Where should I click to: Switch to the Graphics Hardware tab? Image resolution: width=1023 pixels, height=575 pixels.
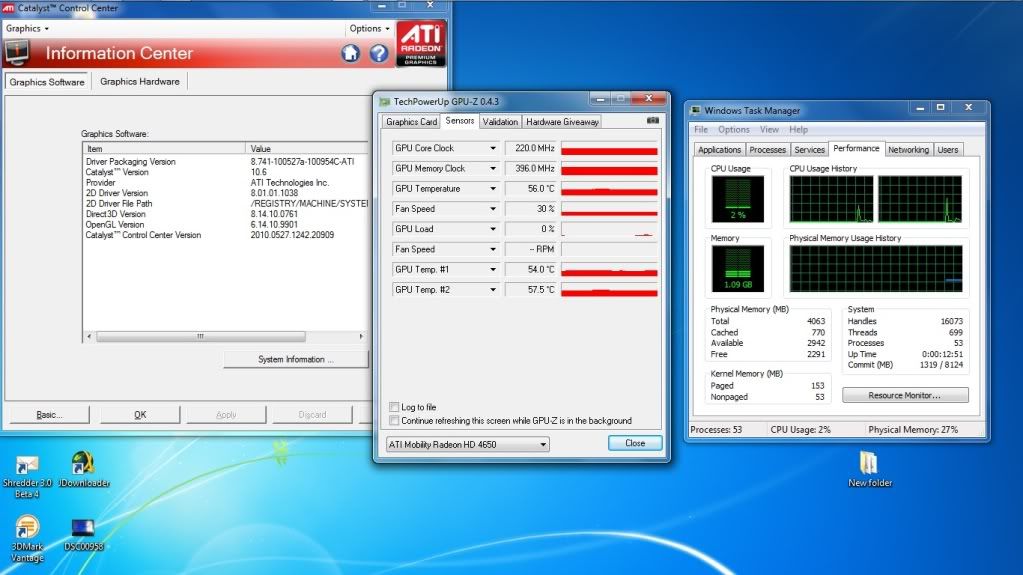tap(140, 82)
